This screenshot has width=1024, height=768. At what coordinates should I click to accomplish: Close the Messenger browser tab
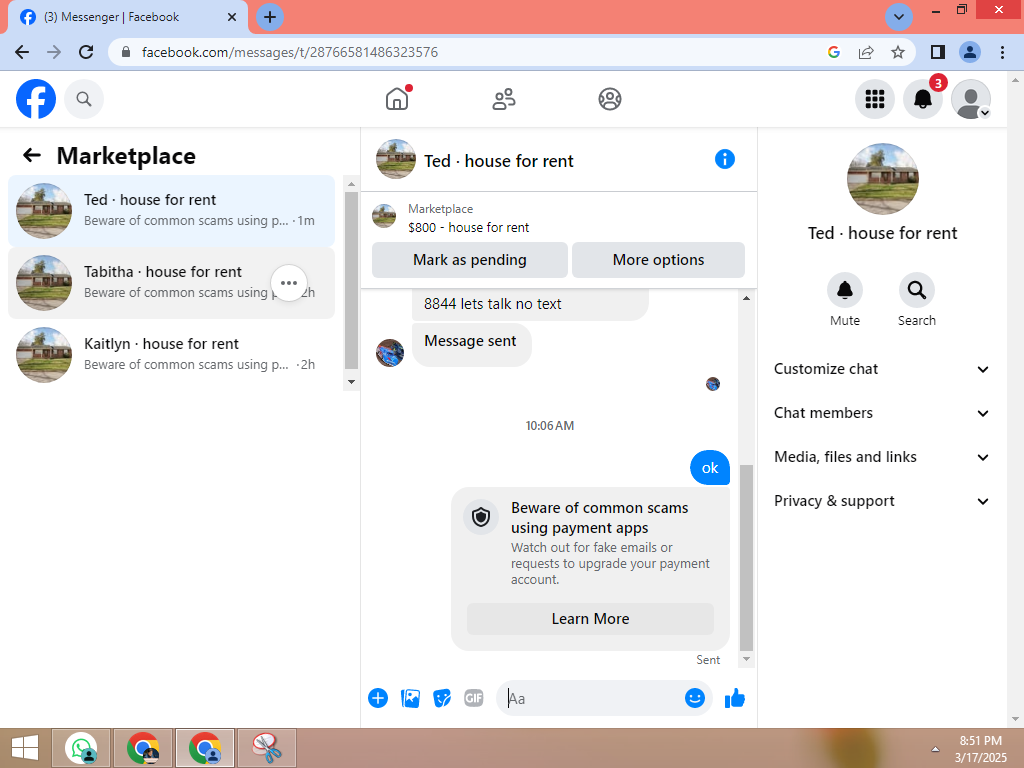click(232, 17)
